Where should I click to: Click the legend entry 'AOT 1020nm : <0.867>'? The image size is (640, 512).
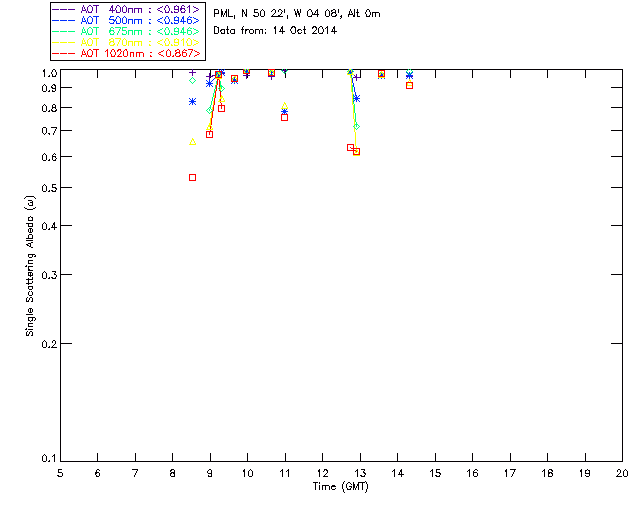(x=127, y=53)
